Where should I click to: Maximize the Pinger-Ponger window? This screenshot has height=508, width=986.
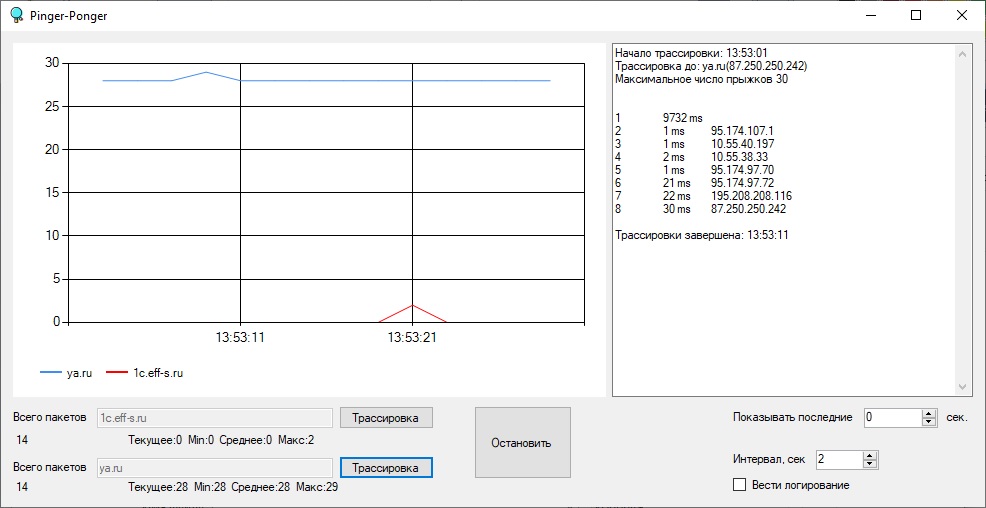(x=915, y=15)
